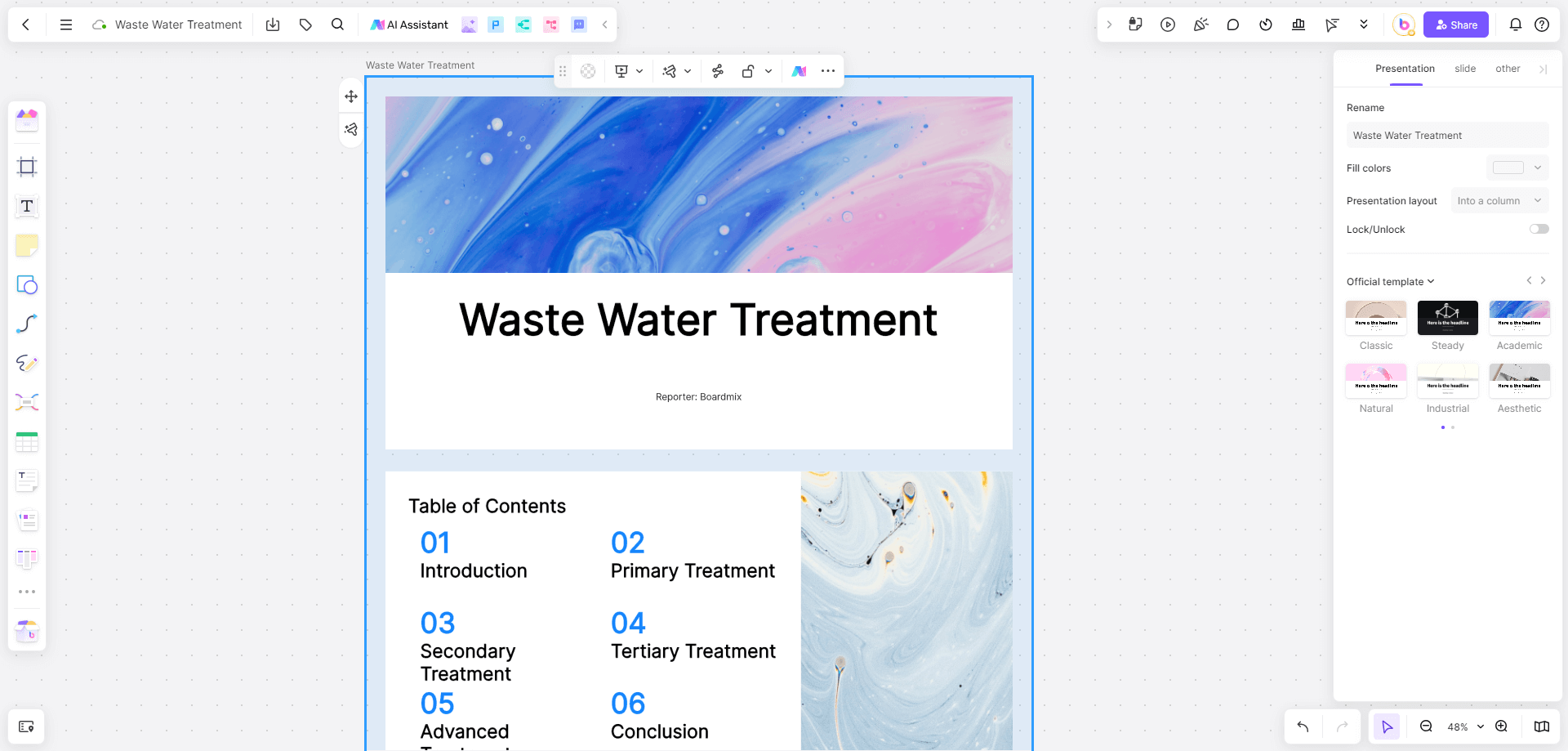1568x751 pixels.
Task: Select the Natural template thumbnail
Action: click(x=1376, y=381)
